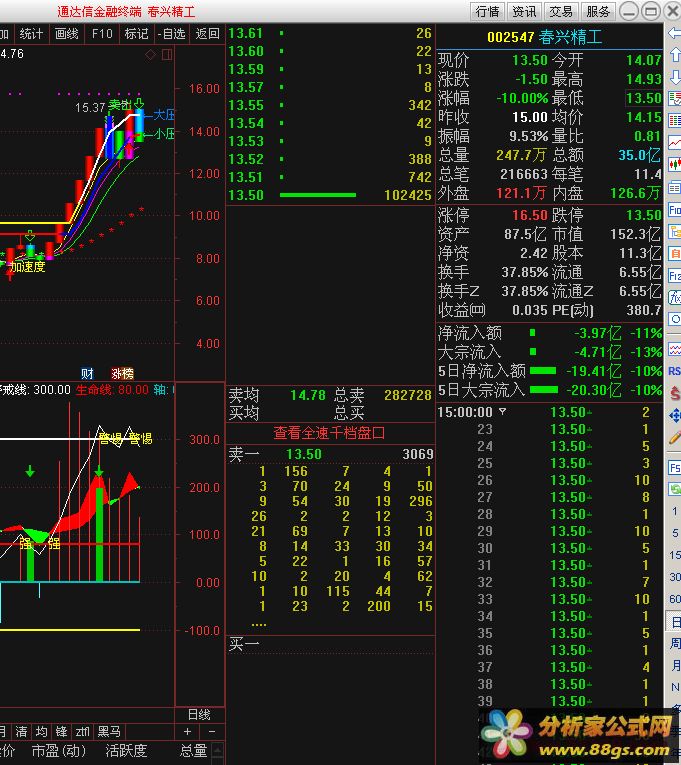Open the 查看全速千档盘口 link
This screenshot has height=765, width=681.
coord(329,433)
